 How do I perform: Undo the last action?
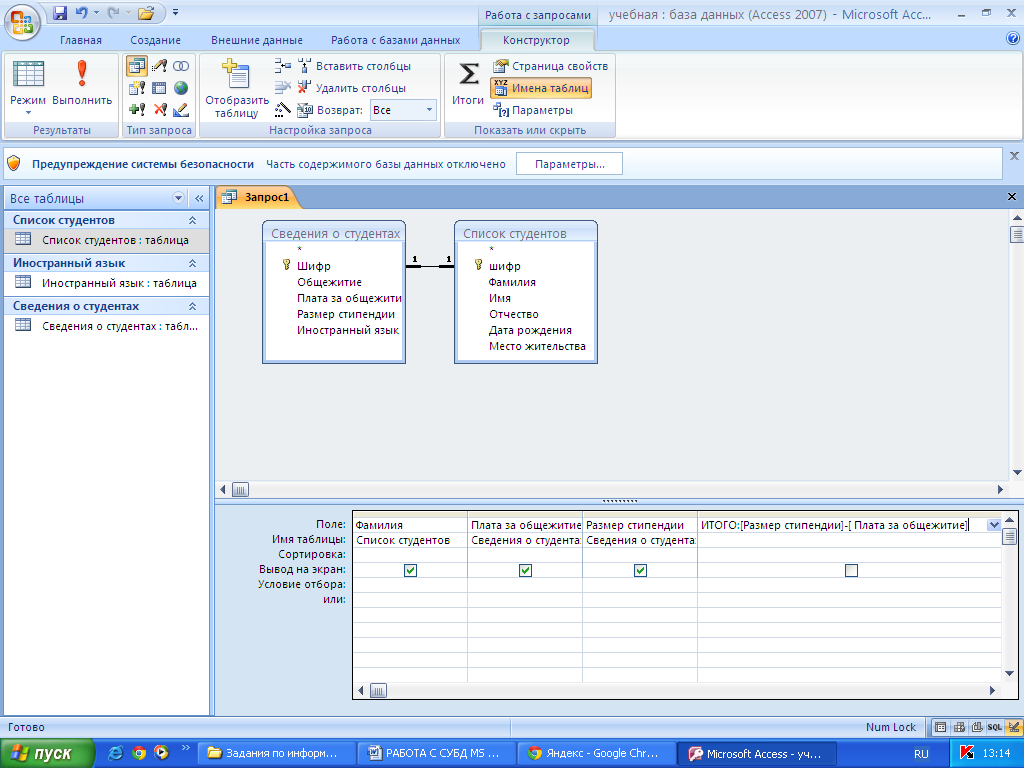click(x=82, y=12)
